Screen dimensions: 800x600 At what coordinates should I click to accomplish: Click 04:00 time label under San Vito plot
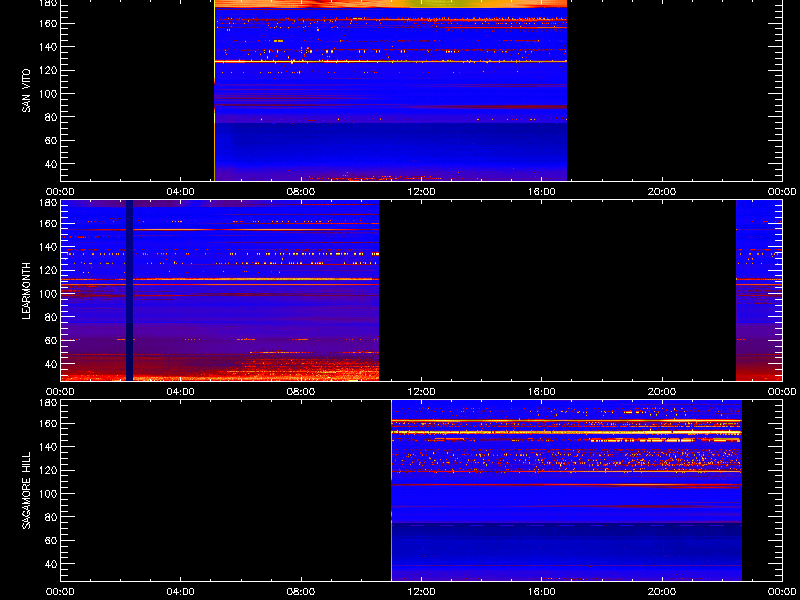tap(181, 192)
